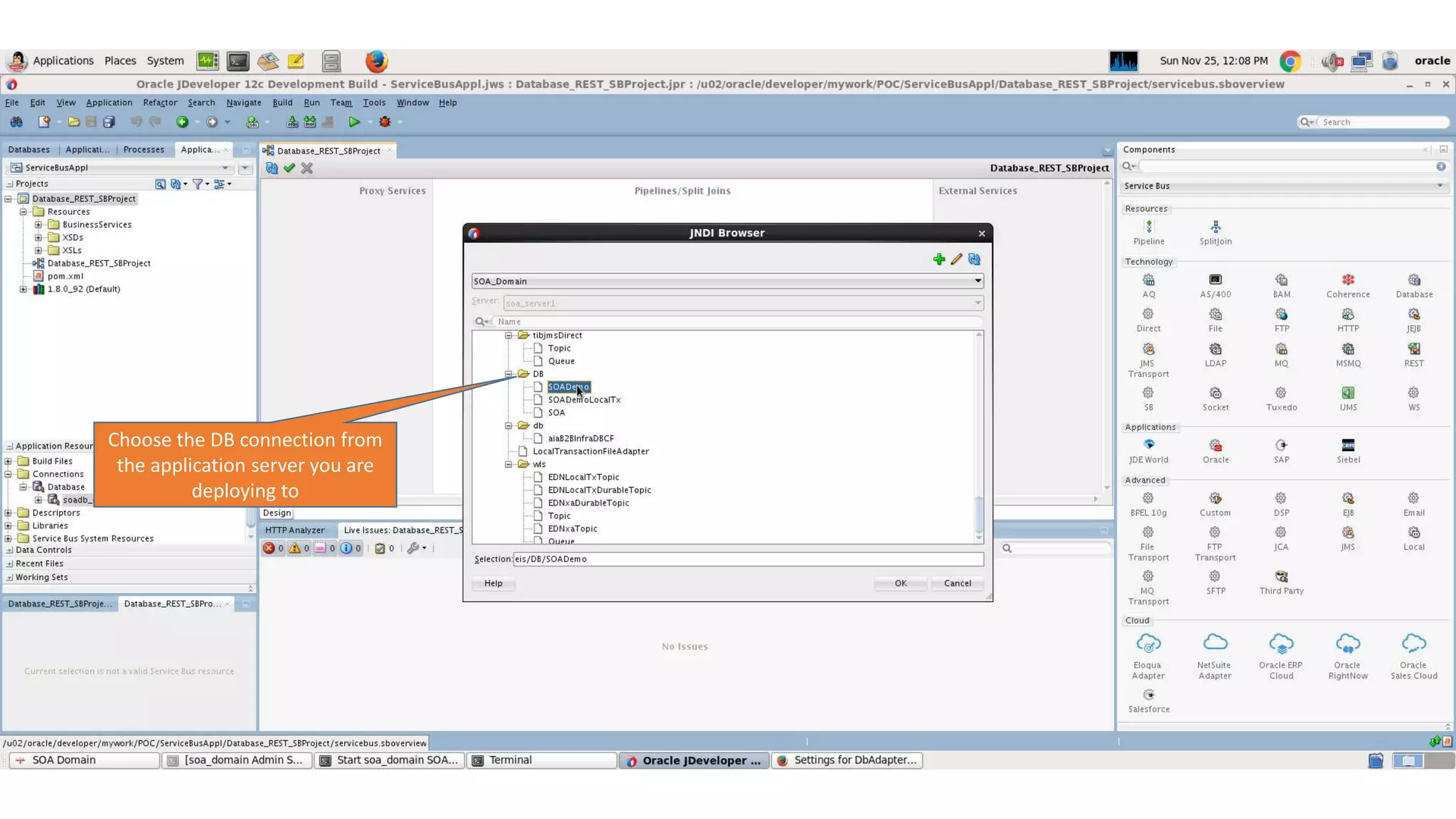The image size is (1456, 819).
Task: Expand the XSDs folder
Action: click(x=38, y=237)
